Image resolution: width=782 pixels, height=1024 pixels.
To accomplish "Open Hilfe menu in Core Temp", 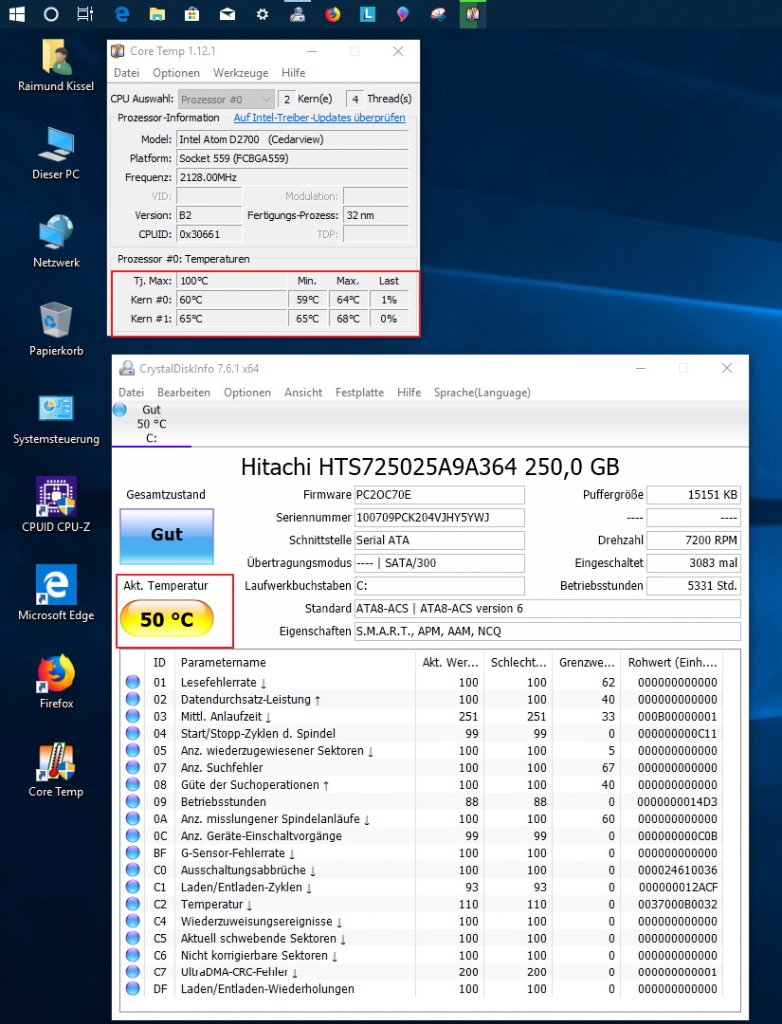I will [x=293, y=72].
